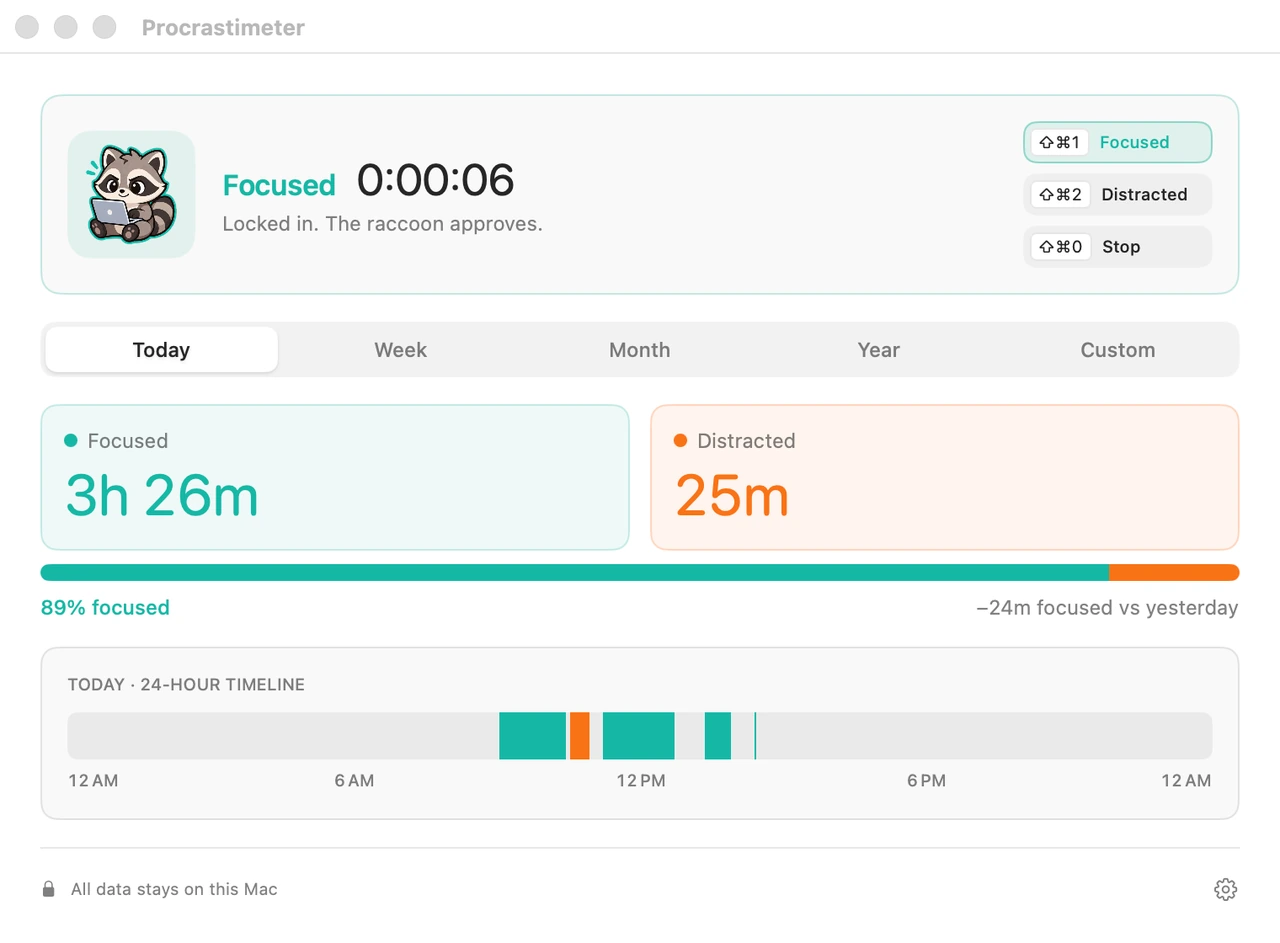Image resolution: width=1280 pixels, height=943 pixels.
Task: Stop the timer
Action: [x=1117, y=246]
